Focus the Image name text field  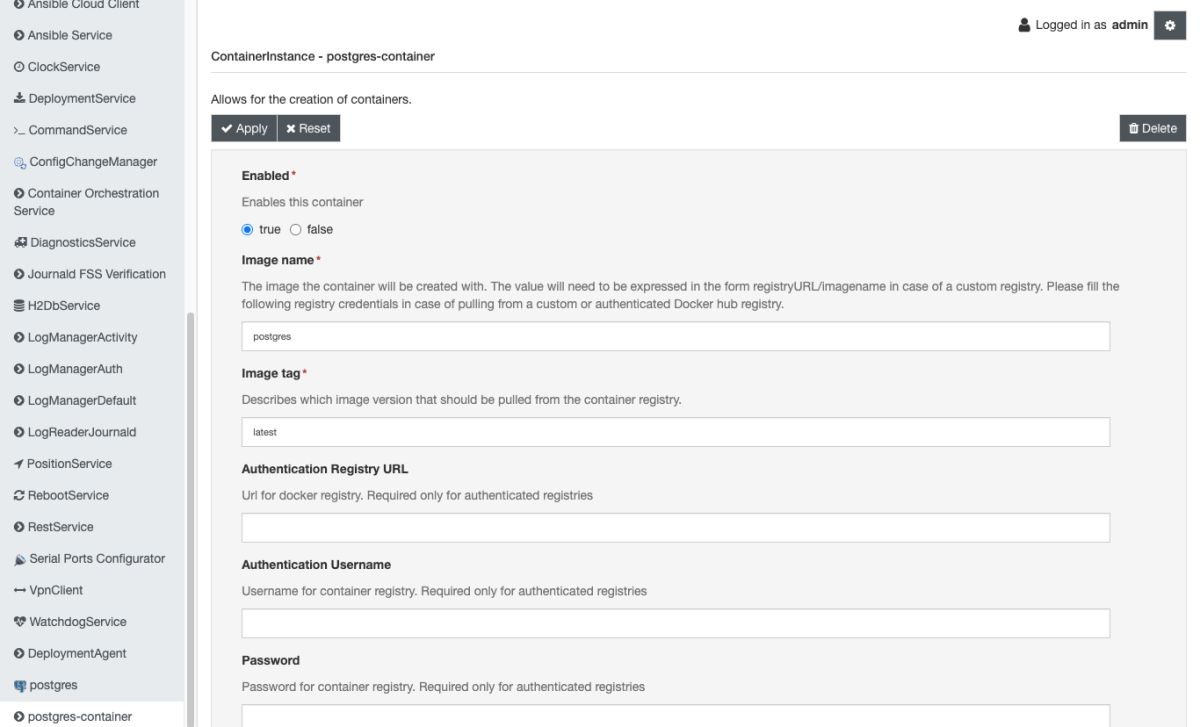tap(675, 337)
